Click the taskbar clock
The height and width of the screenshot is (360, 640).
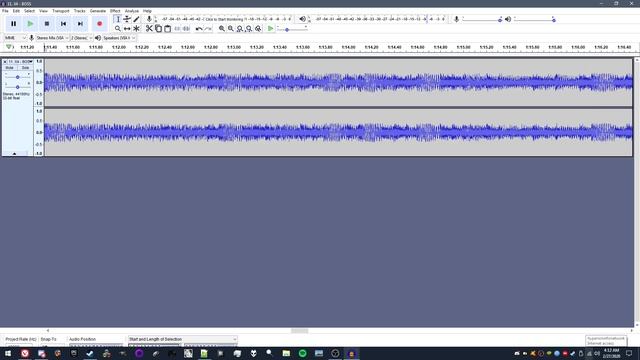tap(611, 353)
